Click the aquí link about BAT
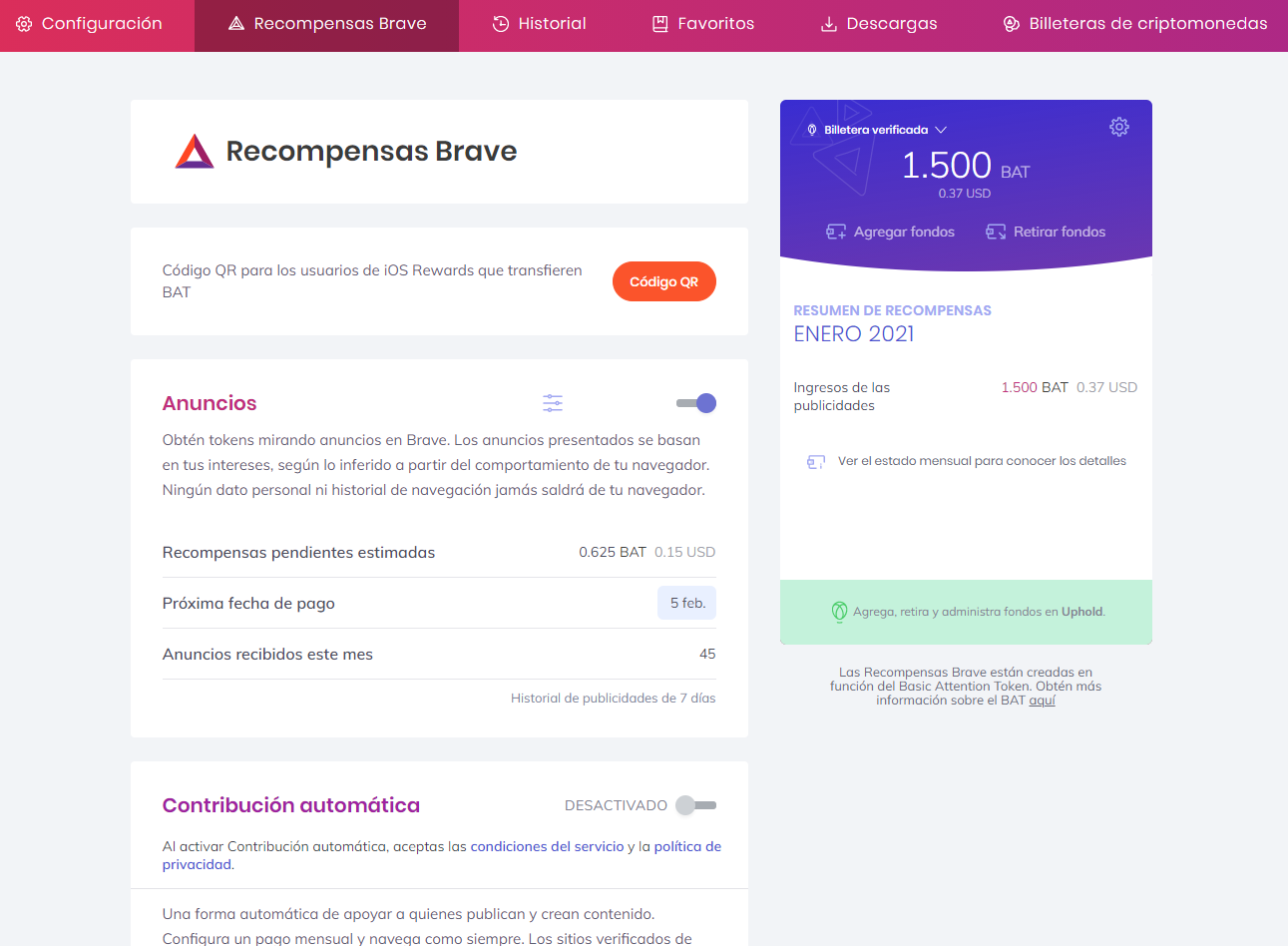 coord(1043,701)
